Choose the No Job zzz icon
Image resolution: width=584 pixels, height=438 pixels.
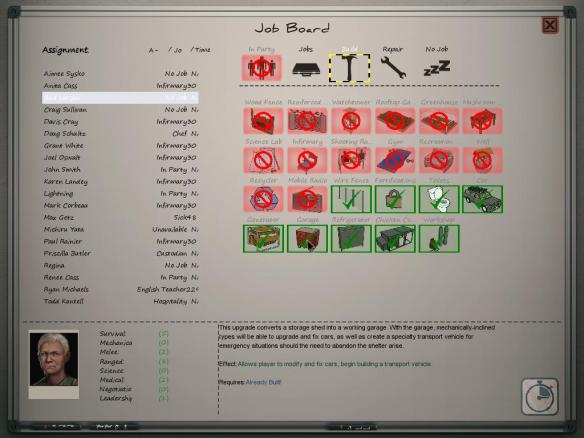[x=437, y=68]
